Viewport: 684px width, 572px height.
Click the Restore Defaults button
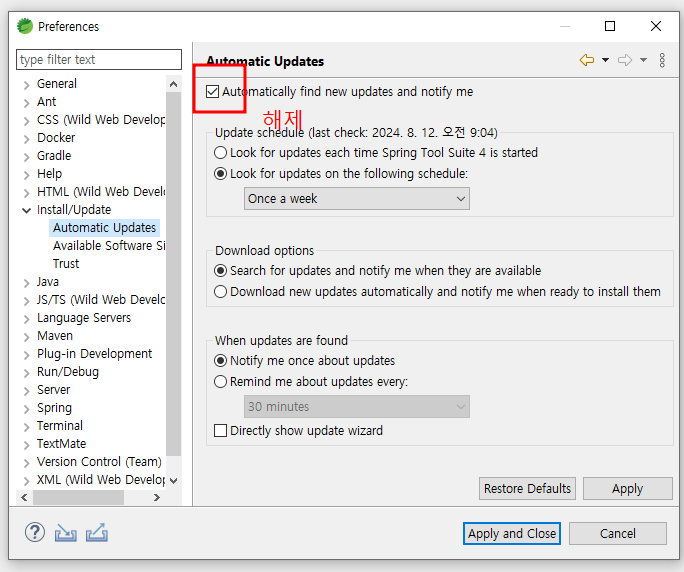(527, 489)
